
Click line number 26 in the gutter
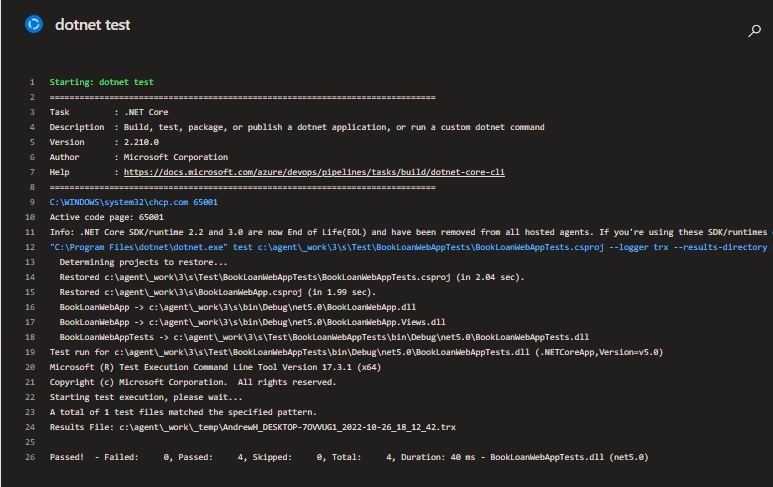click(30, 457)
